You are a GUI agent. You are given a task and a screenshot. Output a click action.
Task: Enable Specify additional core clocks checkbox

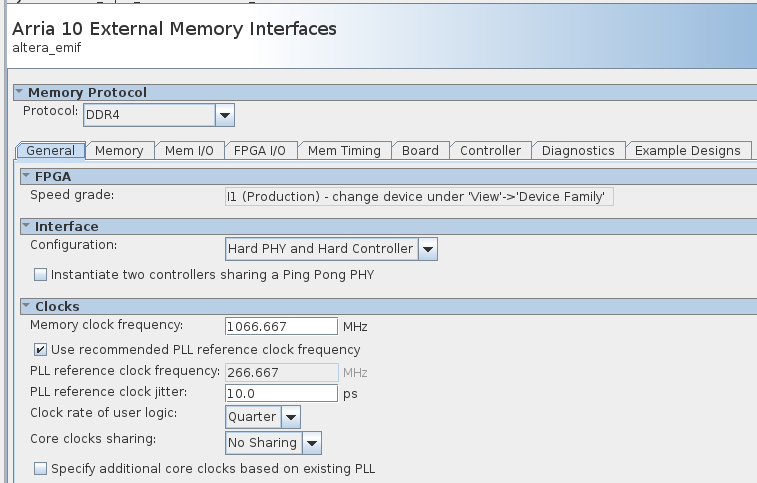pyautogui.click(x=41, y=468)
